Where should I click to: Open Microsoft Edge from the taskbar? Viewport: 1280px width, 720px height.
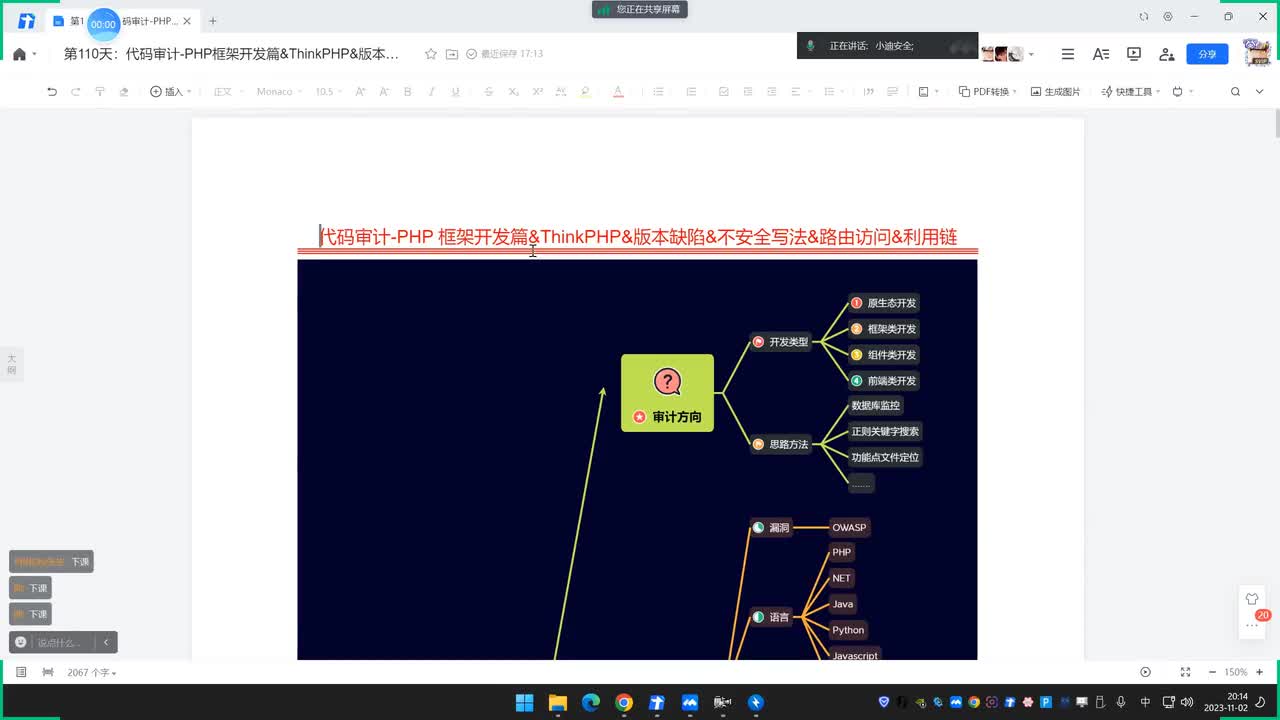tap(591, 702)
